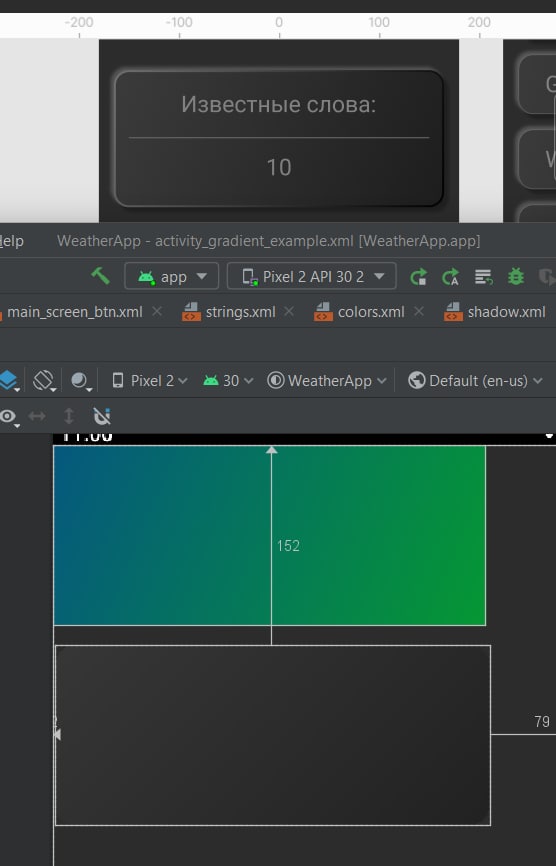556x866 pixels.
Task: Expand the Default (en-us) locale dropdown
Action: tap(475, 381)
